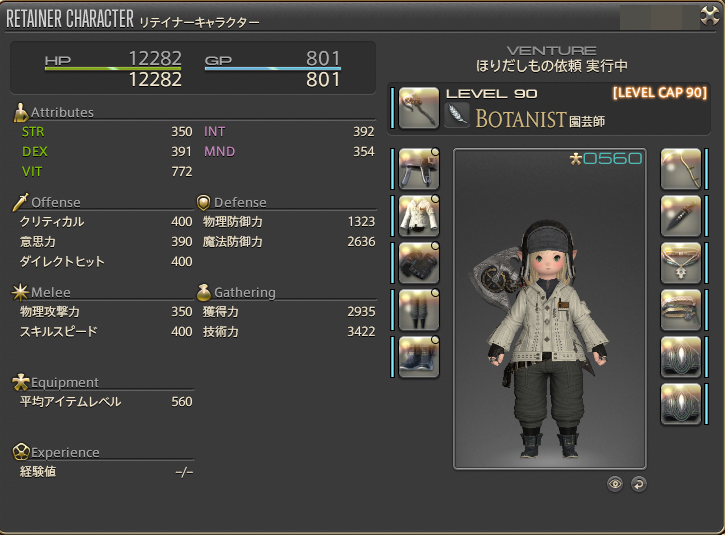The height and width of the screenshot is (535, 725).
Task: Toggle gear display with the eye icon
Action: 614,484
